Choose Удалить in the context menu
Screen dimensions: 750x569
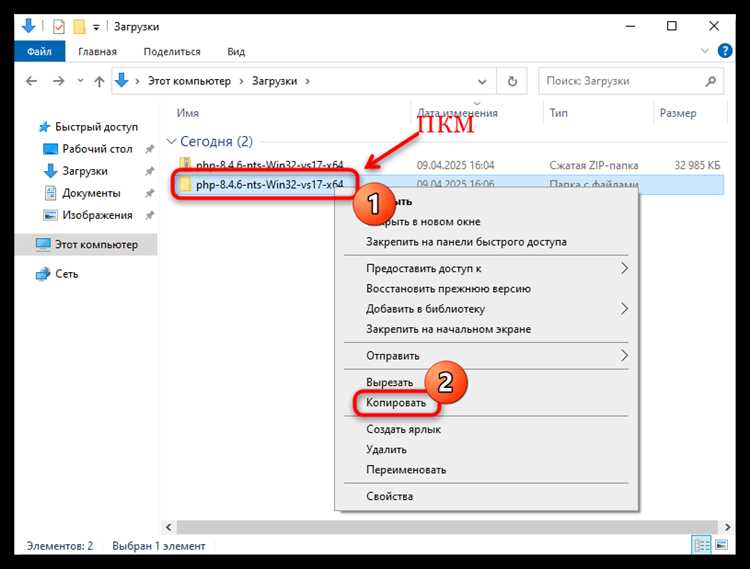[x=486, y=449]
